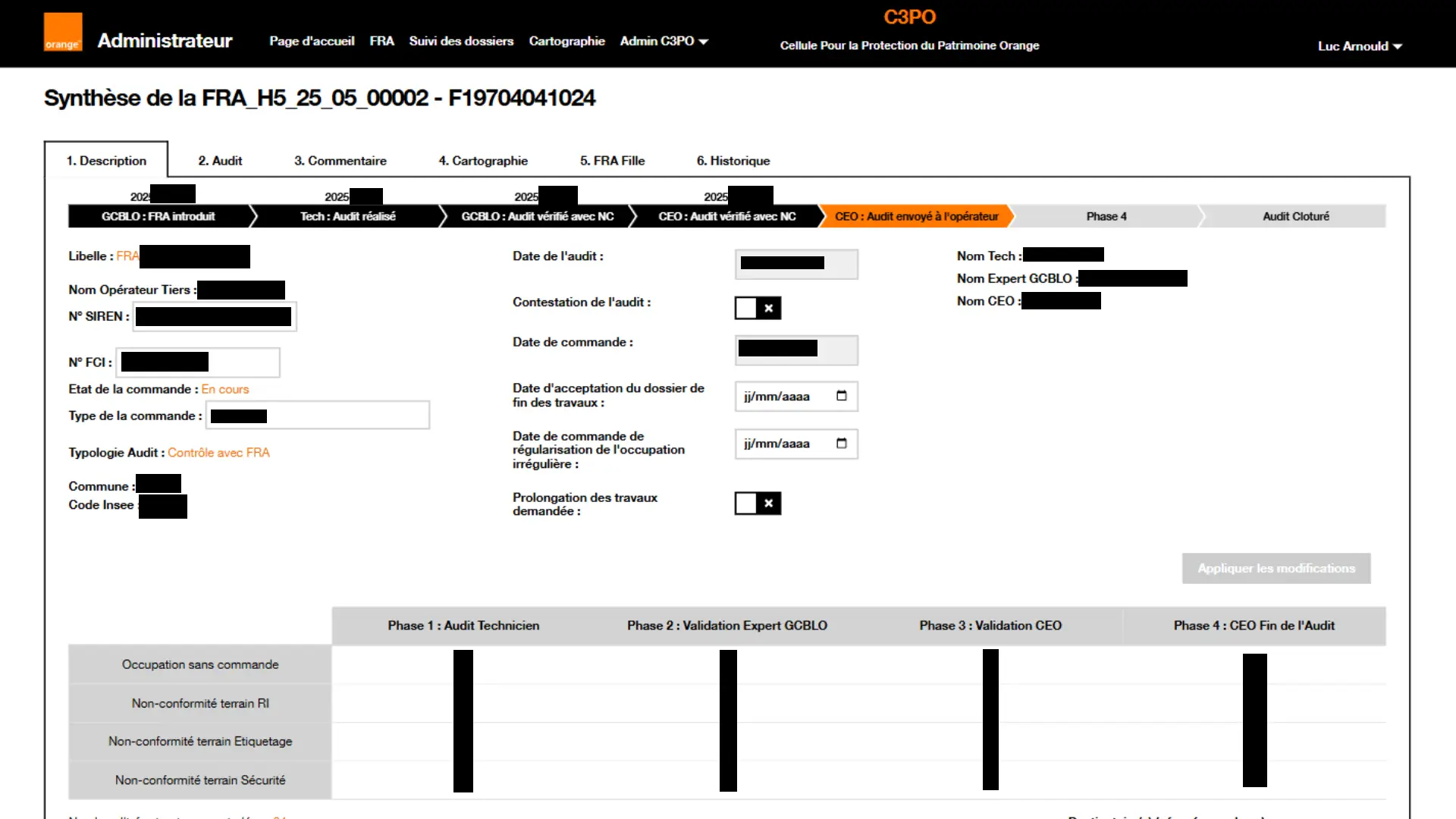
Task: Open Cartographie in top navigation
Action: pyautogui.click(x=566, y=41)
